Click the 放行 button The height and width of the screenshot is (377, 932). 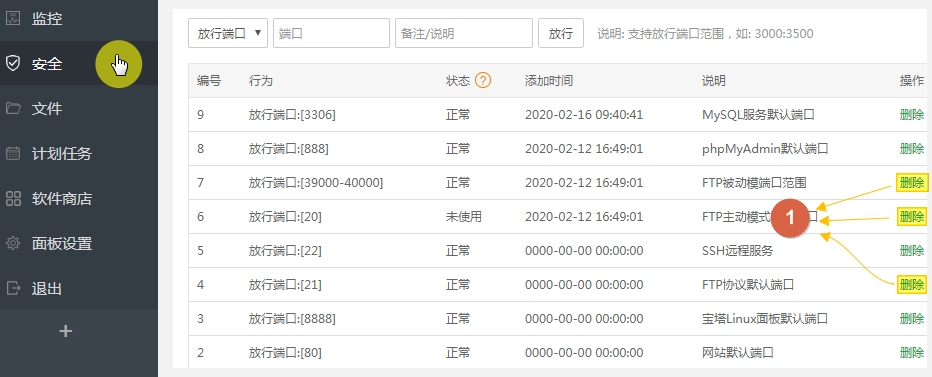[561, 33]
